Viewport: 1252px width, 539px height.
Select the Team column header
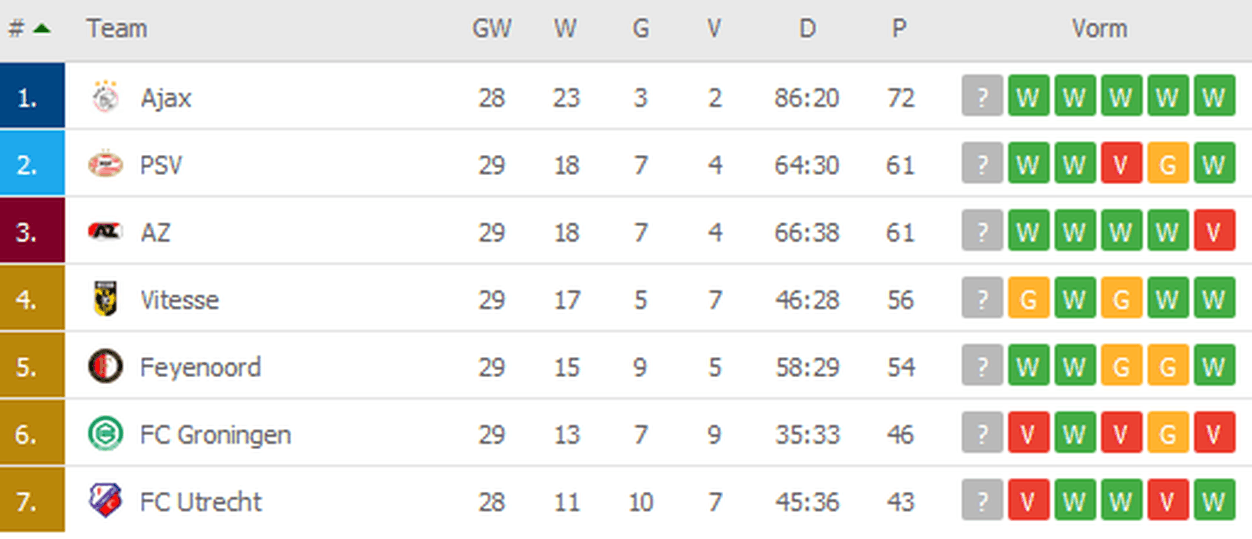point(117,28)
